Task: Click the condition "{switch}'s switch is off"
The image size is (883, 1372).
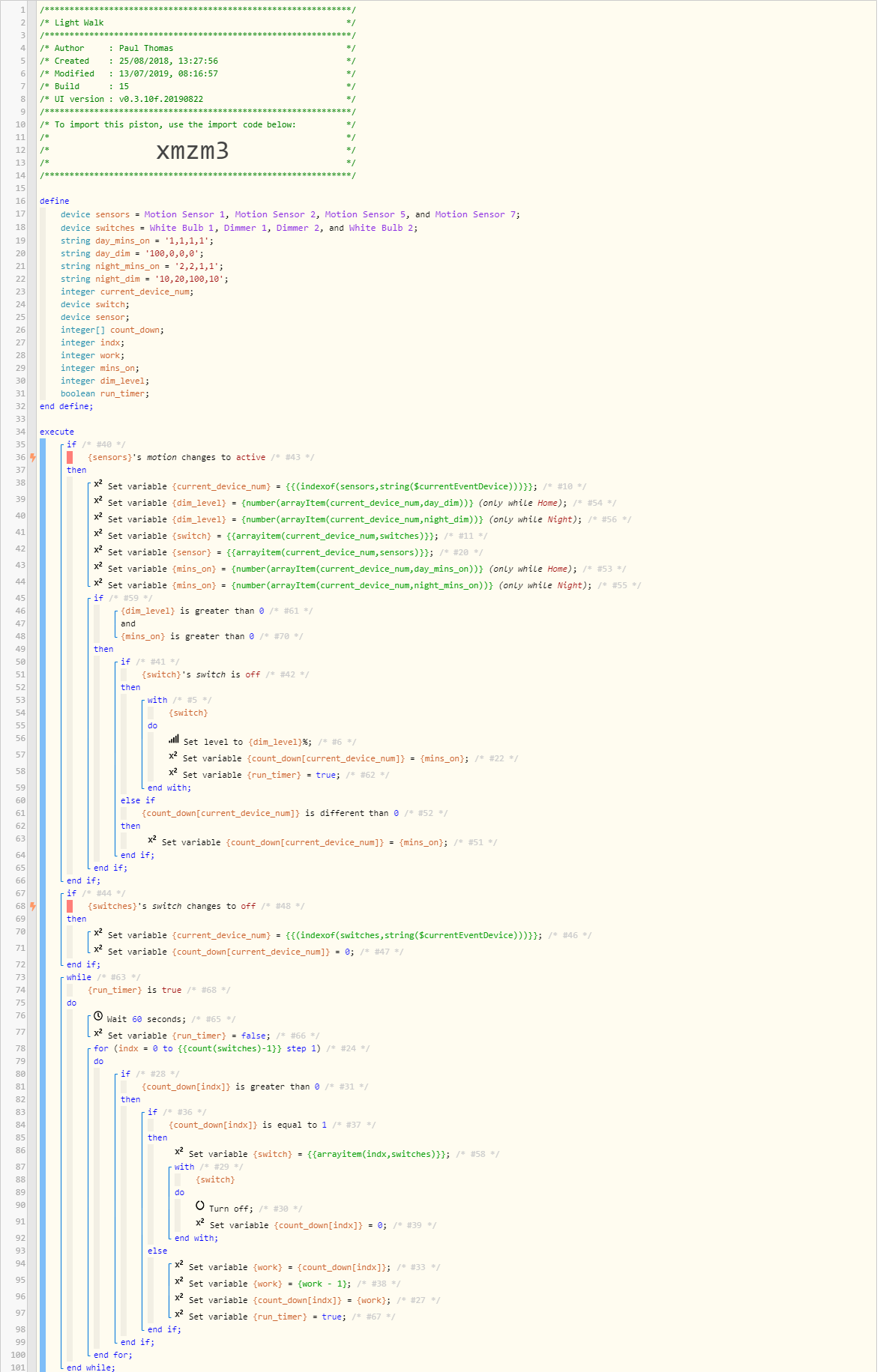Action: [x=201, y=674]
